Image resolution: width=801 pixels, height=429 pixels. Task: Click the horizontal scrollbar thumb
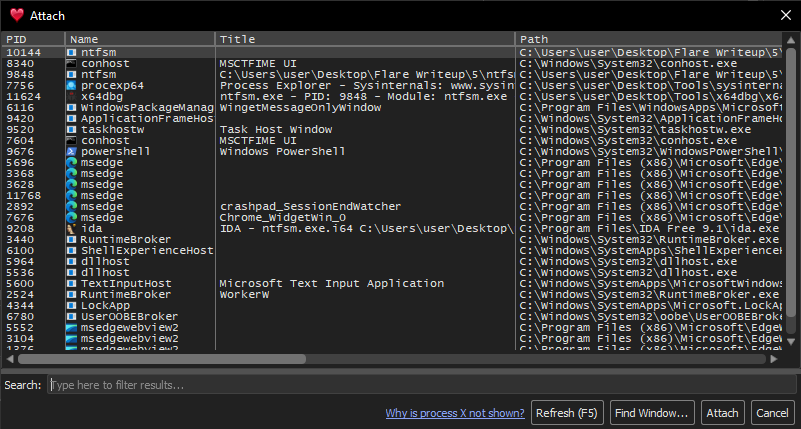(162, 359)
